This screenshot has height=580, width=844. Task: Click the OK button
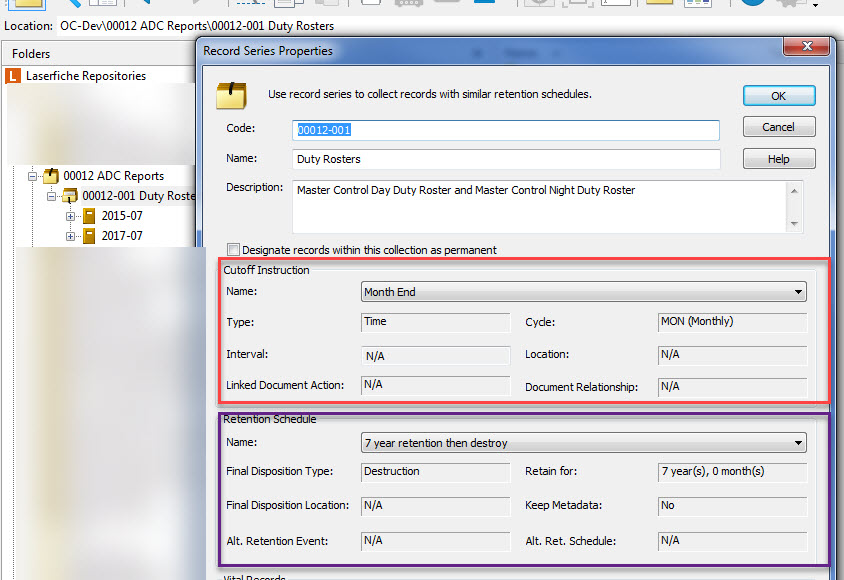tap(779, 96)
